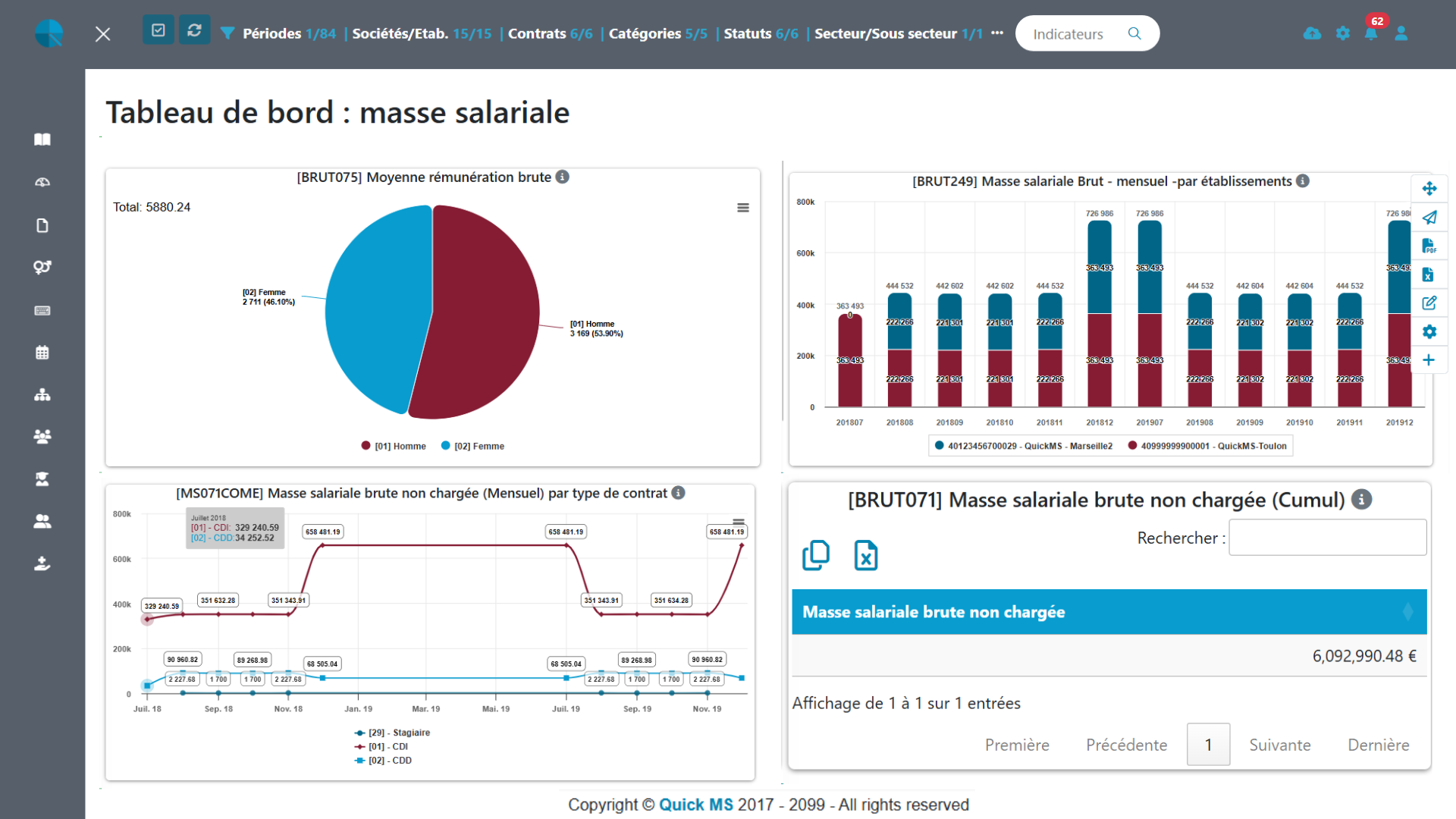Open the organization chart sidebar icon

42,394
